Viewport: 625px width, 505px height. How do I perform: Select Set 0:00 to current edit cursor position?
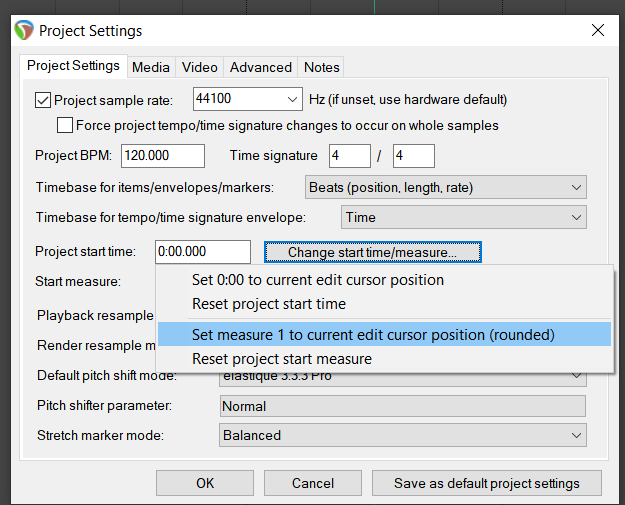pyautogui.click(x=317, y=280)
